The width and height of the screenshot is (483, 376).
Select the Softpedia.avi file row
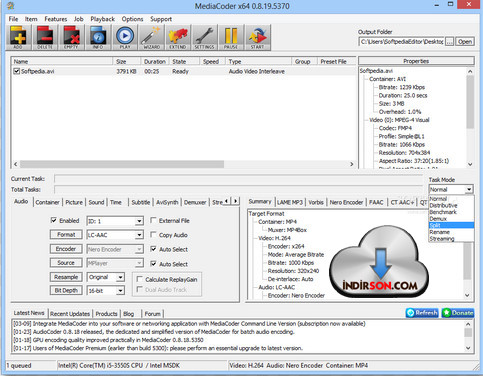click(184, 71)
